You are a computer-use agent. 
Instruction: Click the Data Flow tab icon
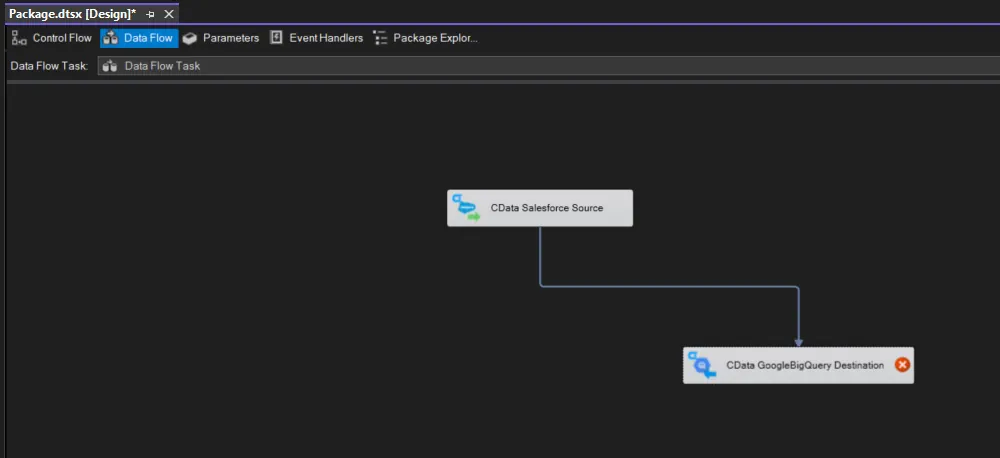tap(111, 38)
